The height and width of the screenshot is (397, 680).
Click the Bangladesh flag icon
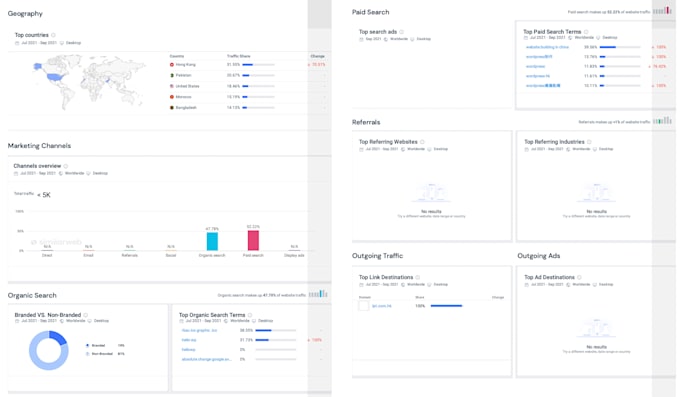tap(172, 108)
